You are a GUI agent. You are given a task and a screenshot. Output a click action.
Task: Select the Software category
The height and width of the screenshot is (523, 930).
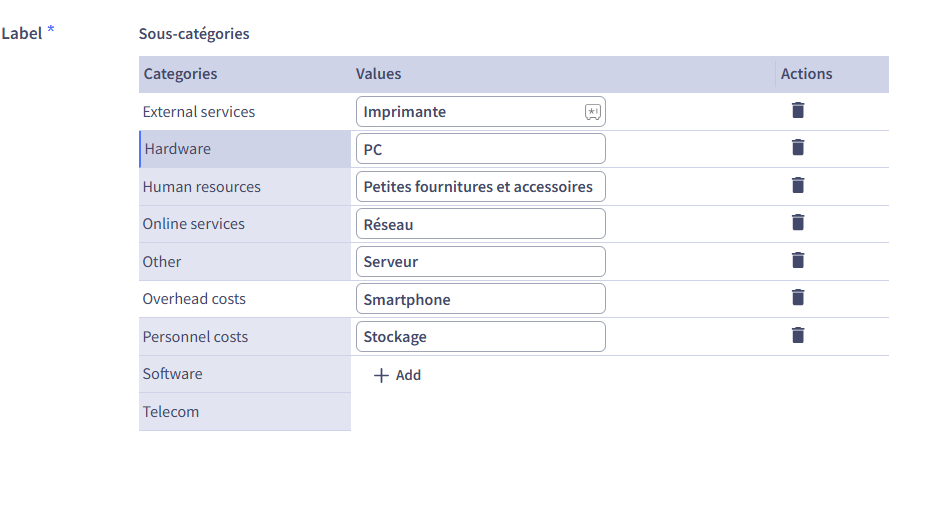point(173,374)
